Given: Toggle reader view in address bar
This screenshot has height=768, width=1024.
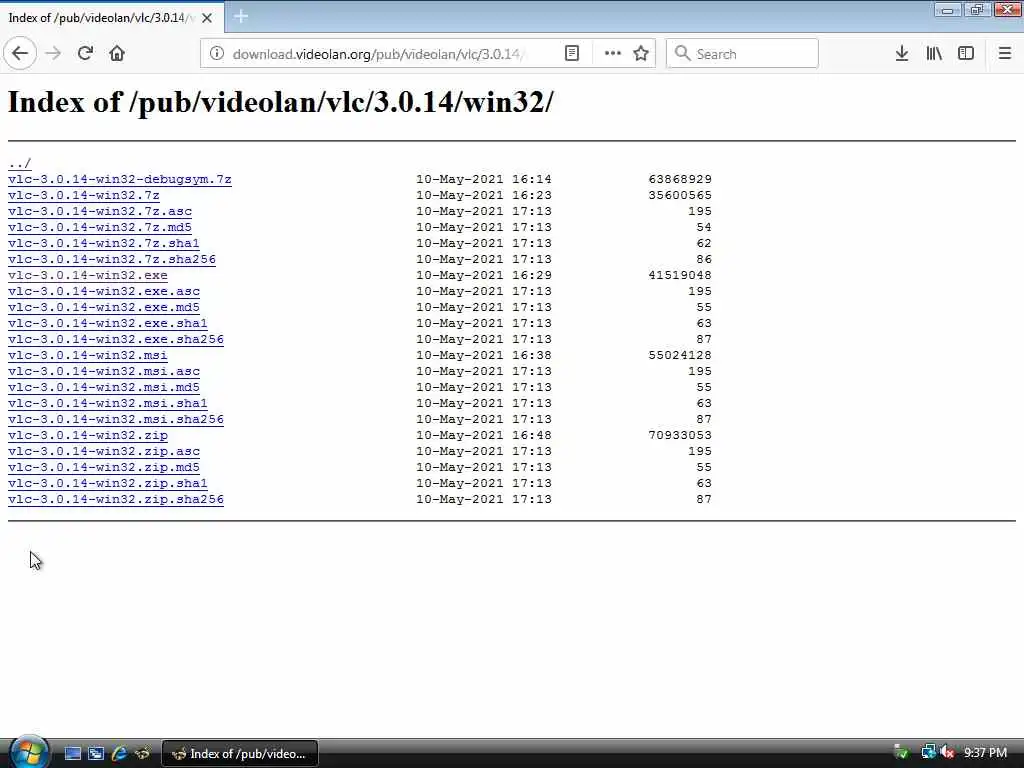Looking at the screenshot, I should (x=571, y=54).
